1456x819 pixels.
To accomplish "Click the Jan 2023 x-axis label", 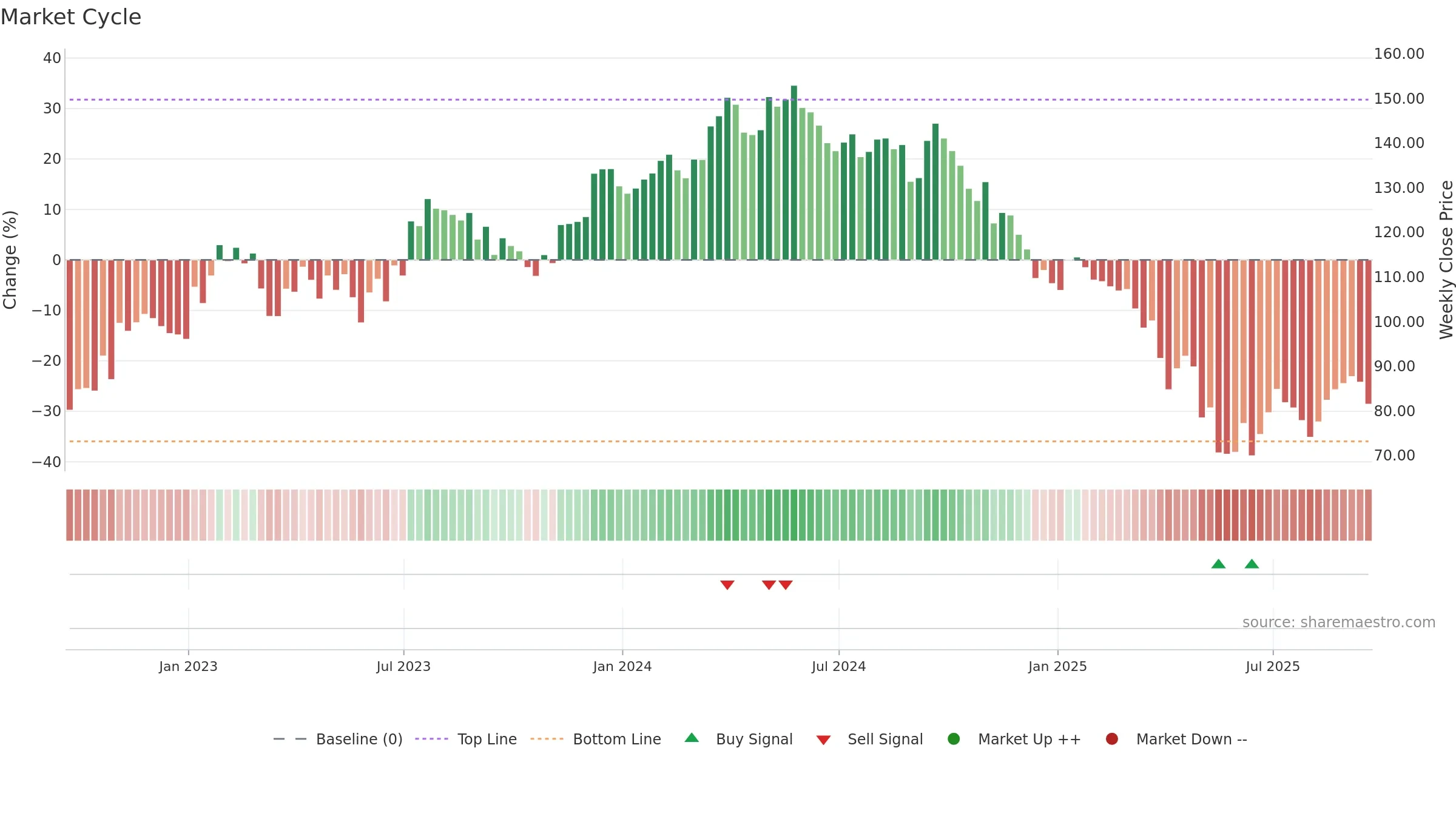I will 188,667.
